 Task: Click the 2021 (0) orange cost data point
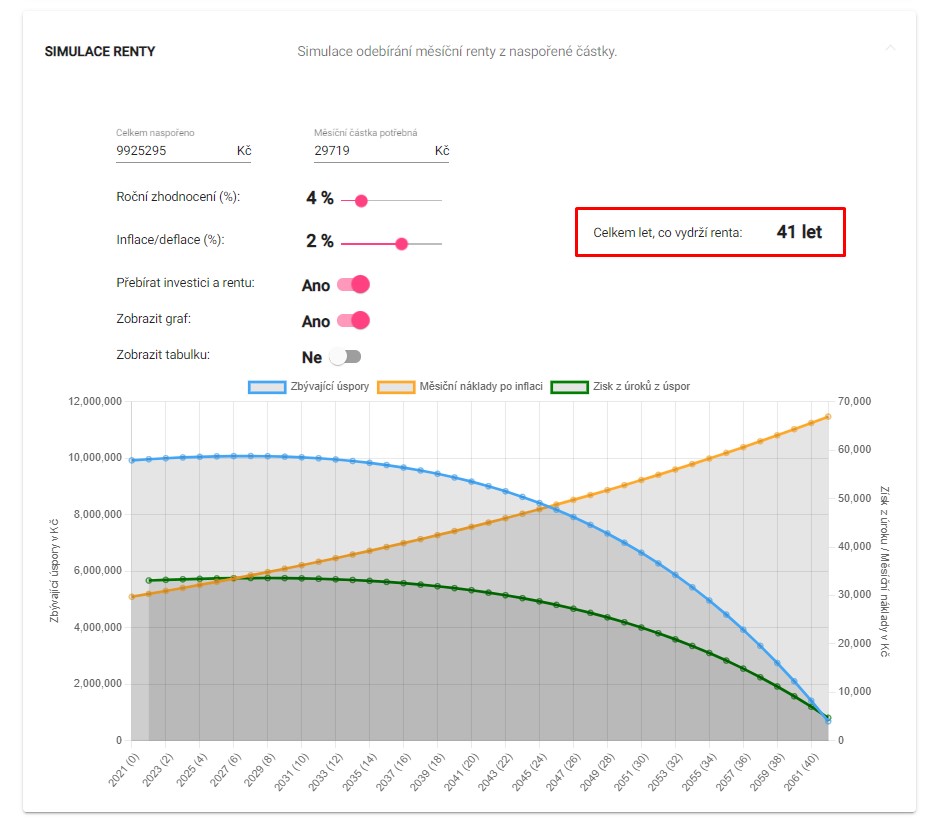pyautogui.click(x=131, y=597)
